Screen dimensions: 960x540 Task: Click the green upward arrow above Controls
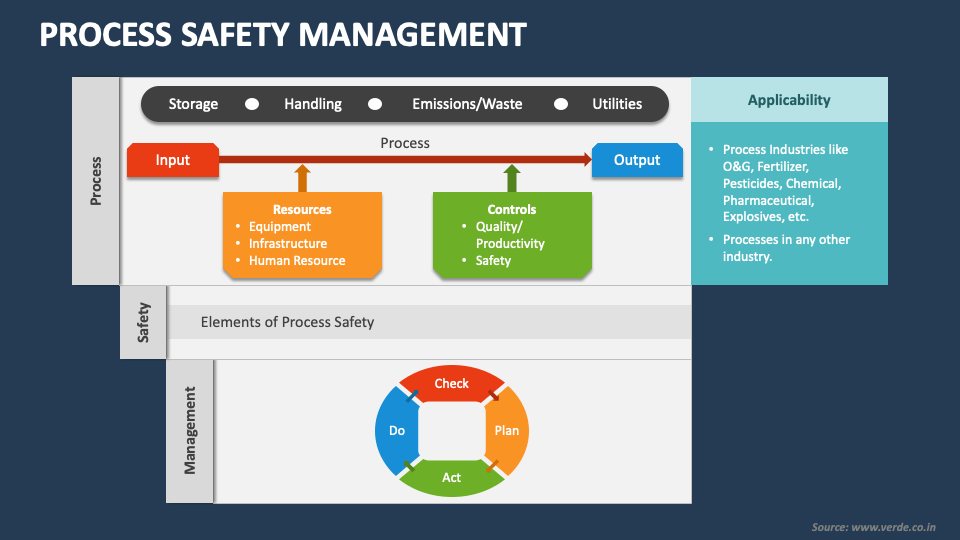tap(512, 178)
